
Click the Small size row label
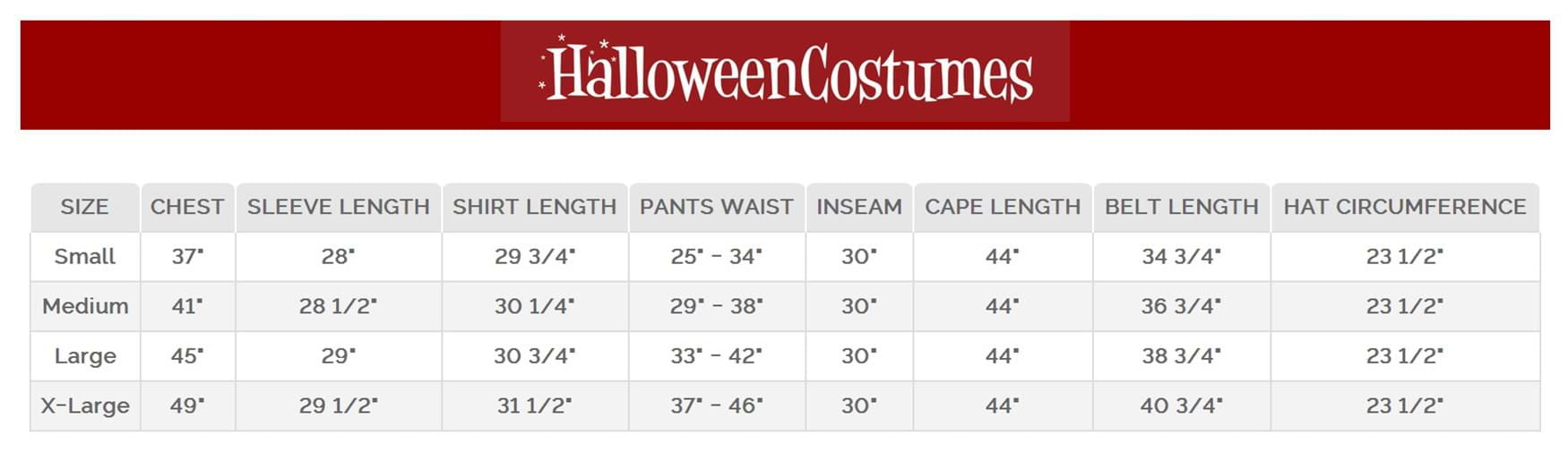tap(85, 257)
